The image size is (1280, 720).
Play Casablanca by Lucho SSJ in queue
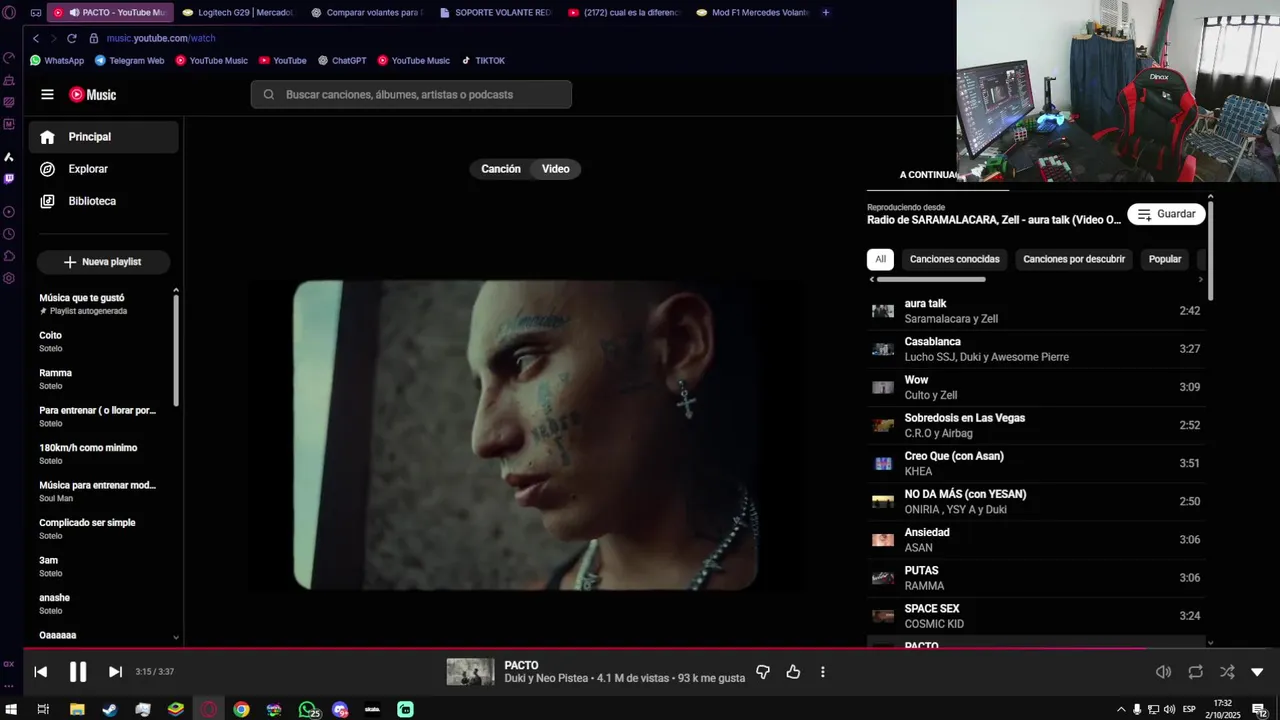tap(1035, 349)
